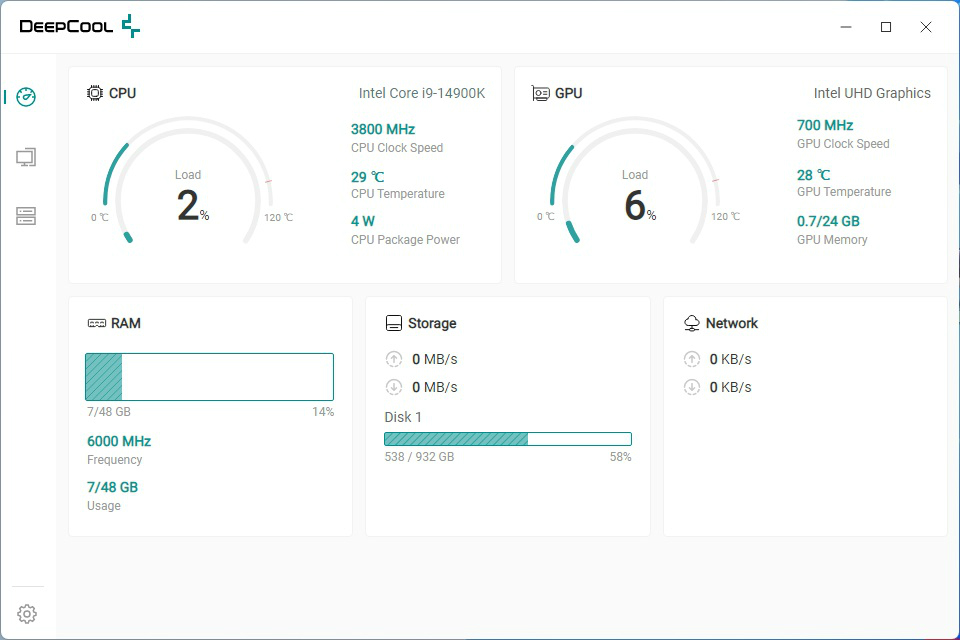
Task: Maximize the DeepCool window
Action: pyautogui.click(x=886, y=27)
